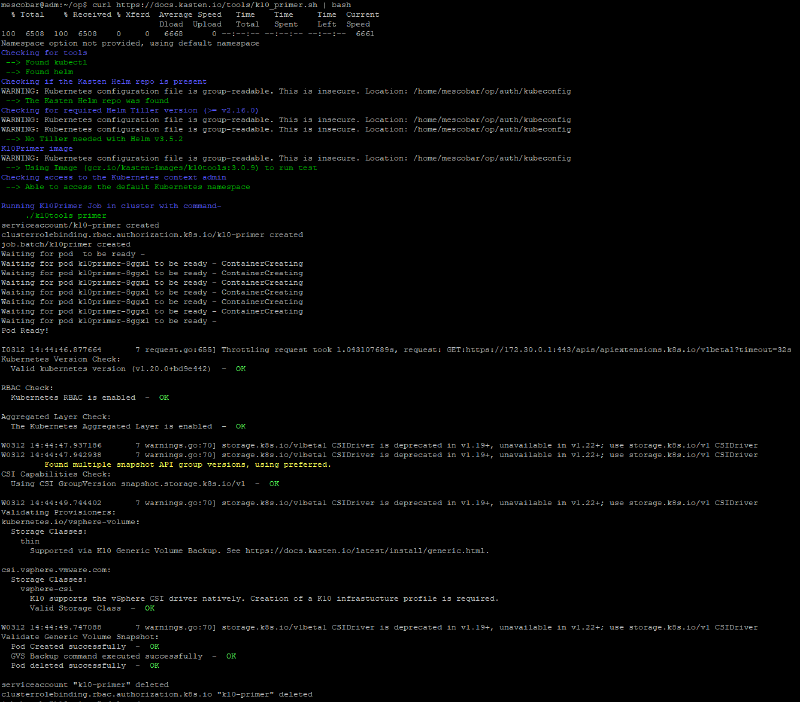Select the curl progress values row starting '100 6508'
Viewport: 800px width, 702px height.
coord(188,34)
